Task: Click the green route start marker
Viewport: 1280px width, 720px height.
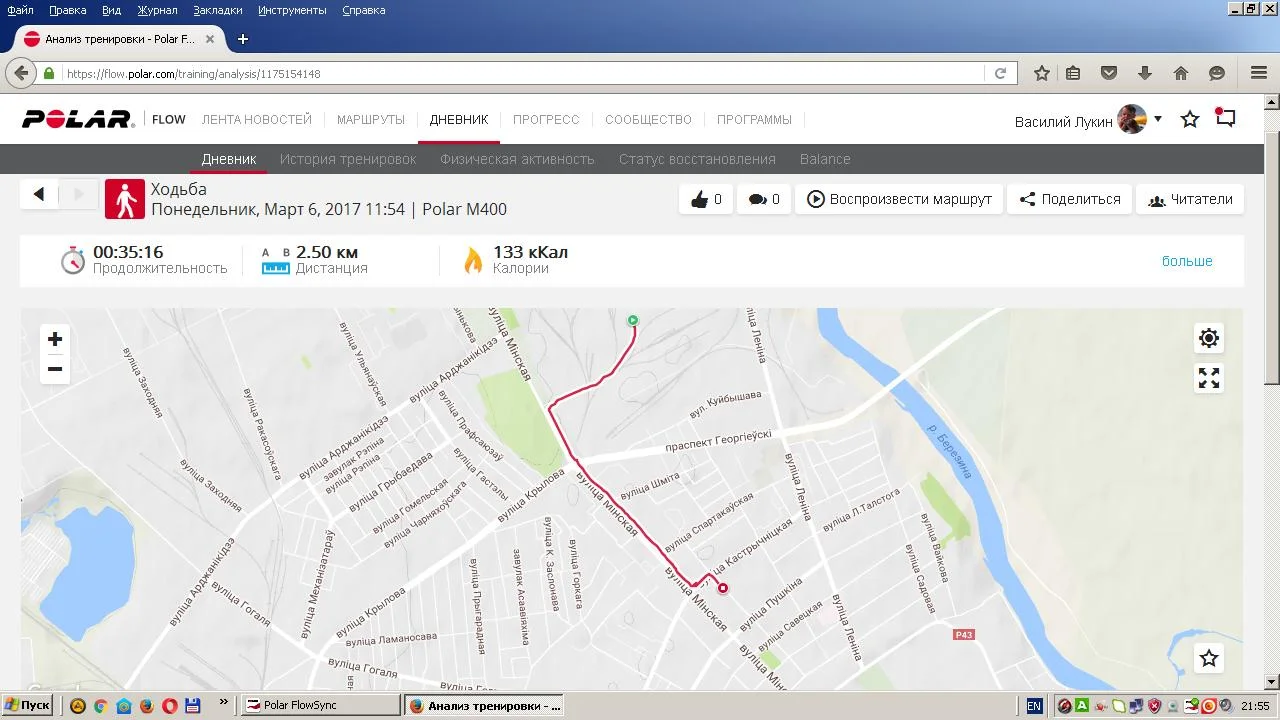Action: pyautogui.click(x=633, y=320)
